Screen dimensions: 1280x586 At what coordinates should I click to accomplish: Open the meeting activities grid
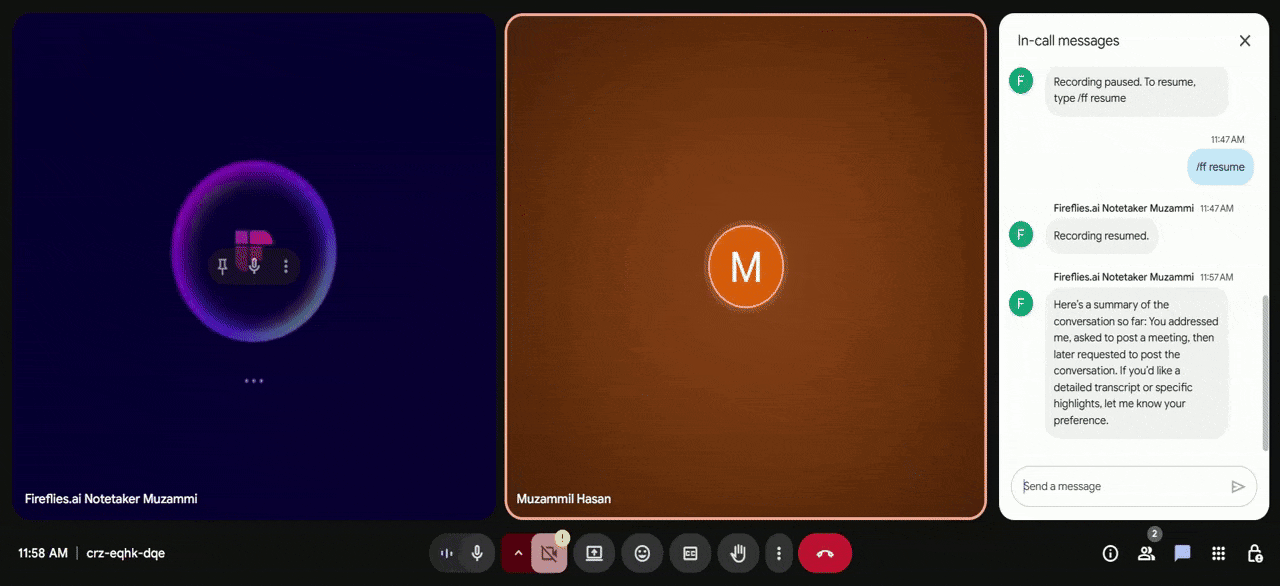[1218, 553]
